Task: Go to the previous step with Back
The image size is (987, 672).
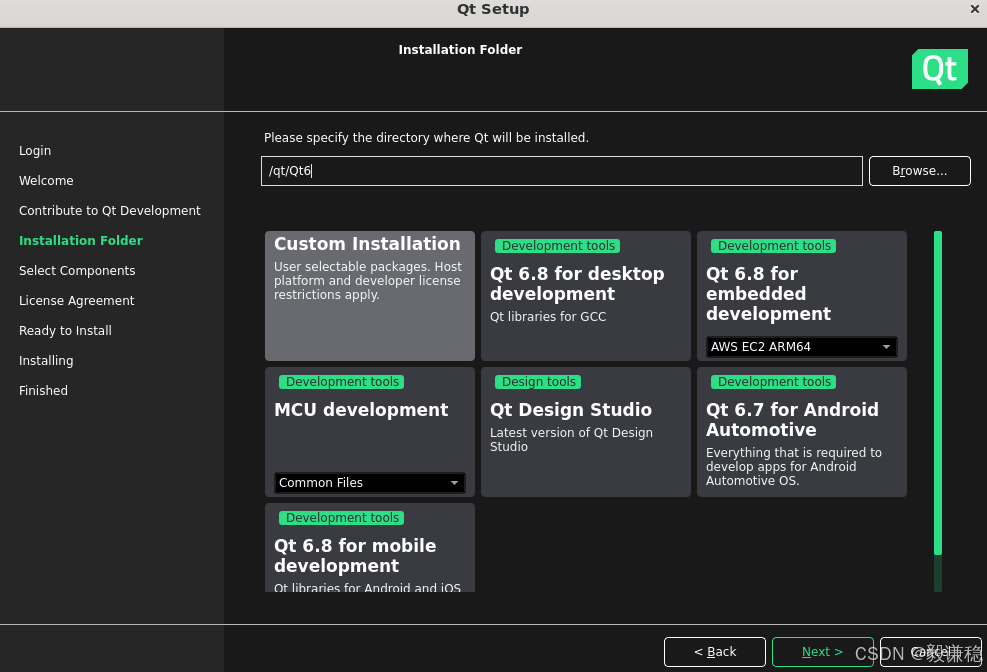Action: (x=715, y=652)
